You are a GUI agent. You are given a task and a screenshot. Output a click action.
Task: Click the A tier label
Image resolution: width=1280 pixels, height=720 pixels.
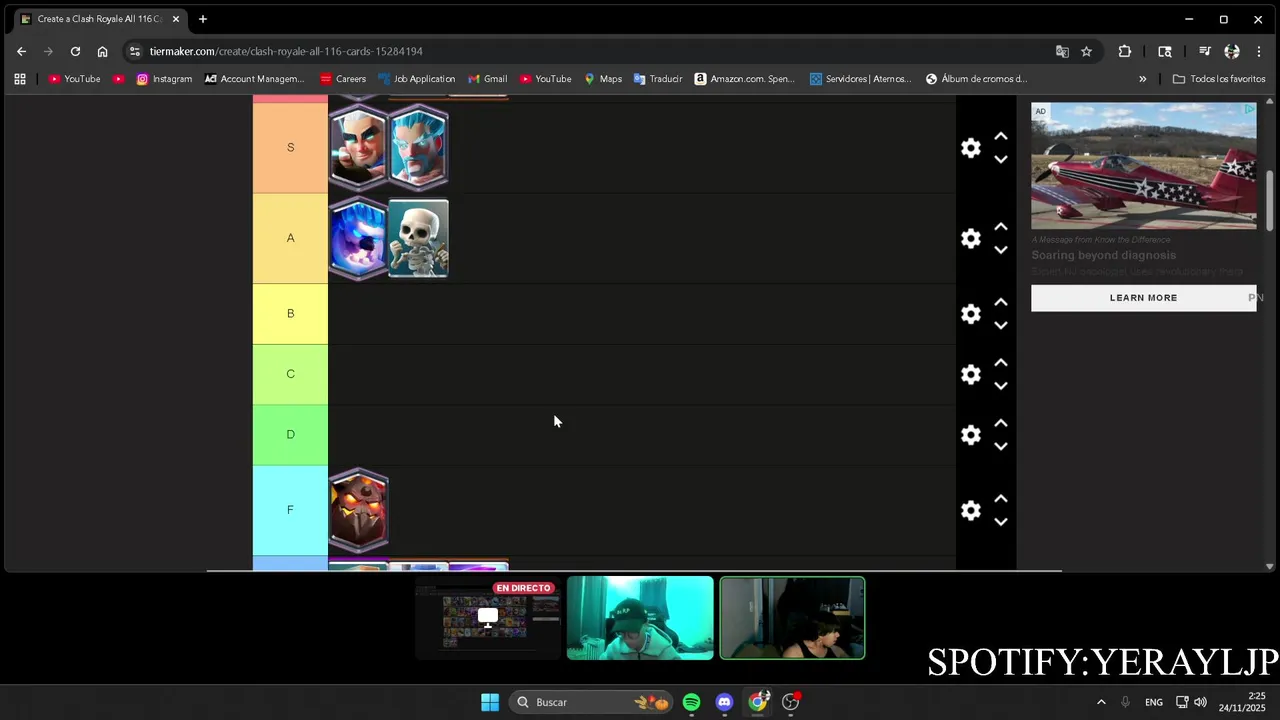click(290, 238)
